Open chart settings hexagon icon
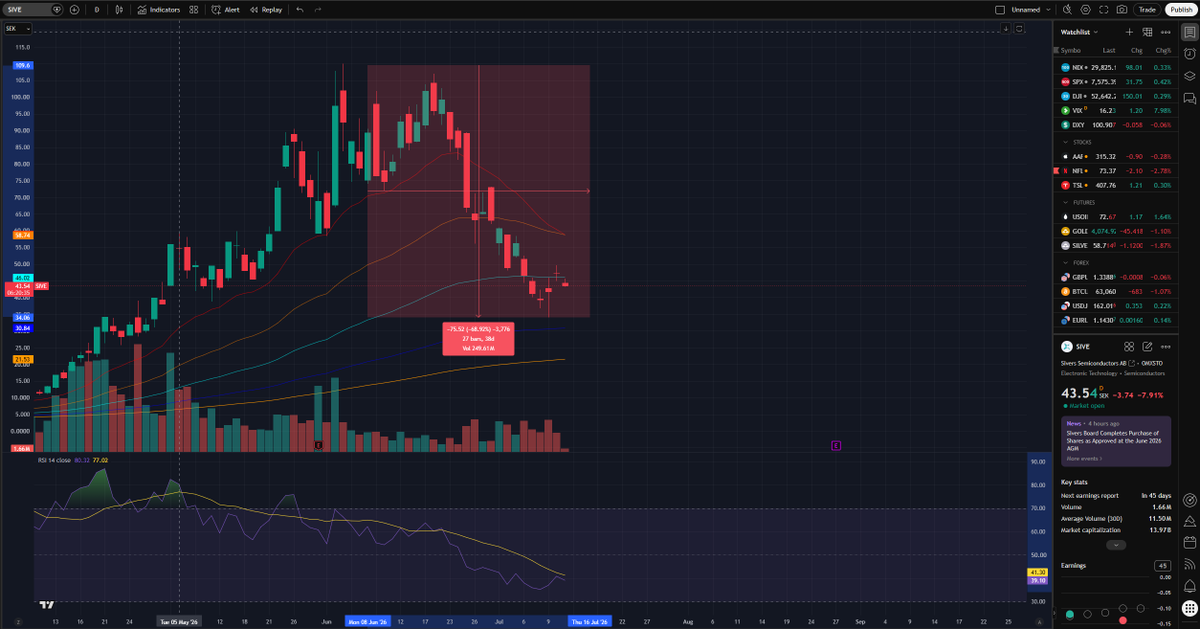This screenshot has width=1200, height=629. pos(1085,9)
